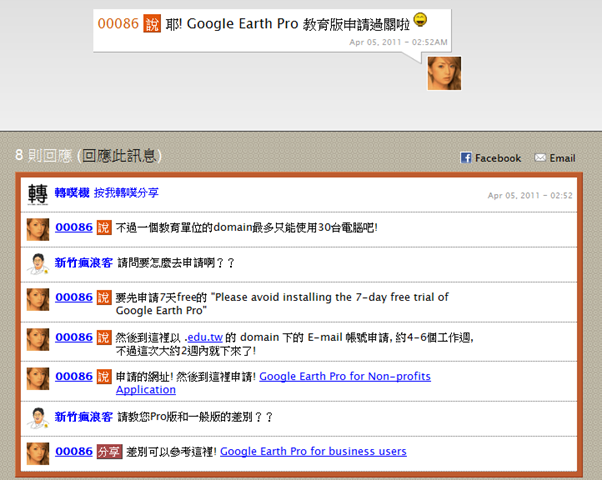Image resolution: width=602 pixels, height=480 pixels.
Task: Open the .edu.tw hyperlink
Action: click(205, 337)
